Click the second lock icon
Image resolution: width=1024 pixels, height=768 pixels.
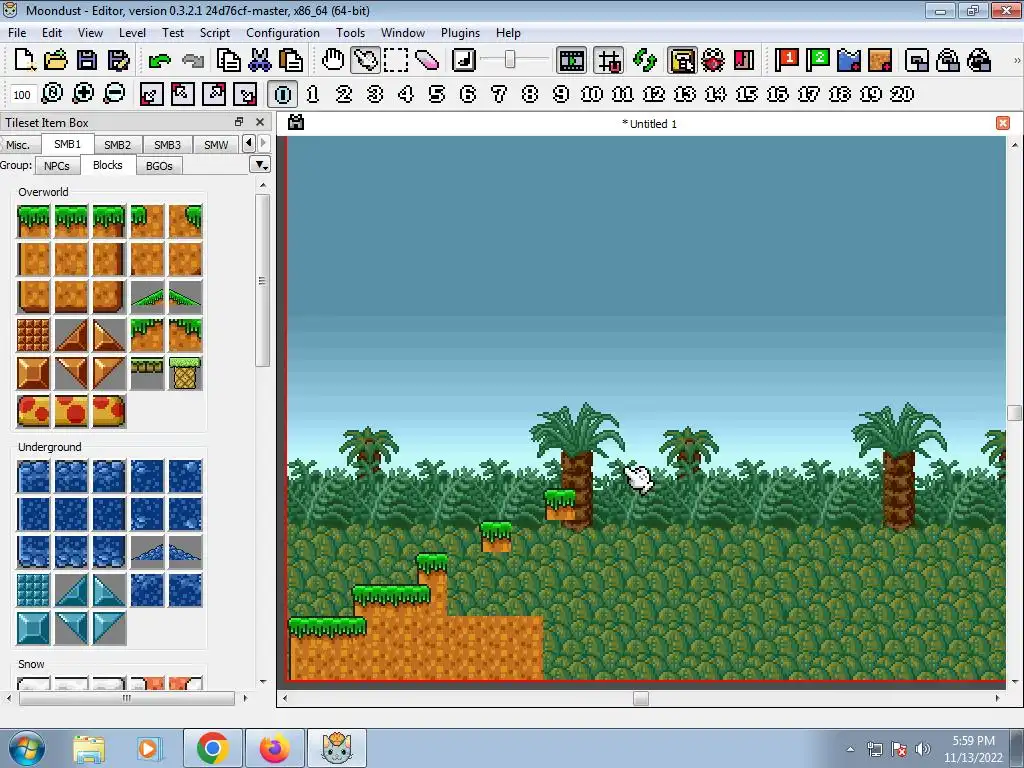(979, 60)
